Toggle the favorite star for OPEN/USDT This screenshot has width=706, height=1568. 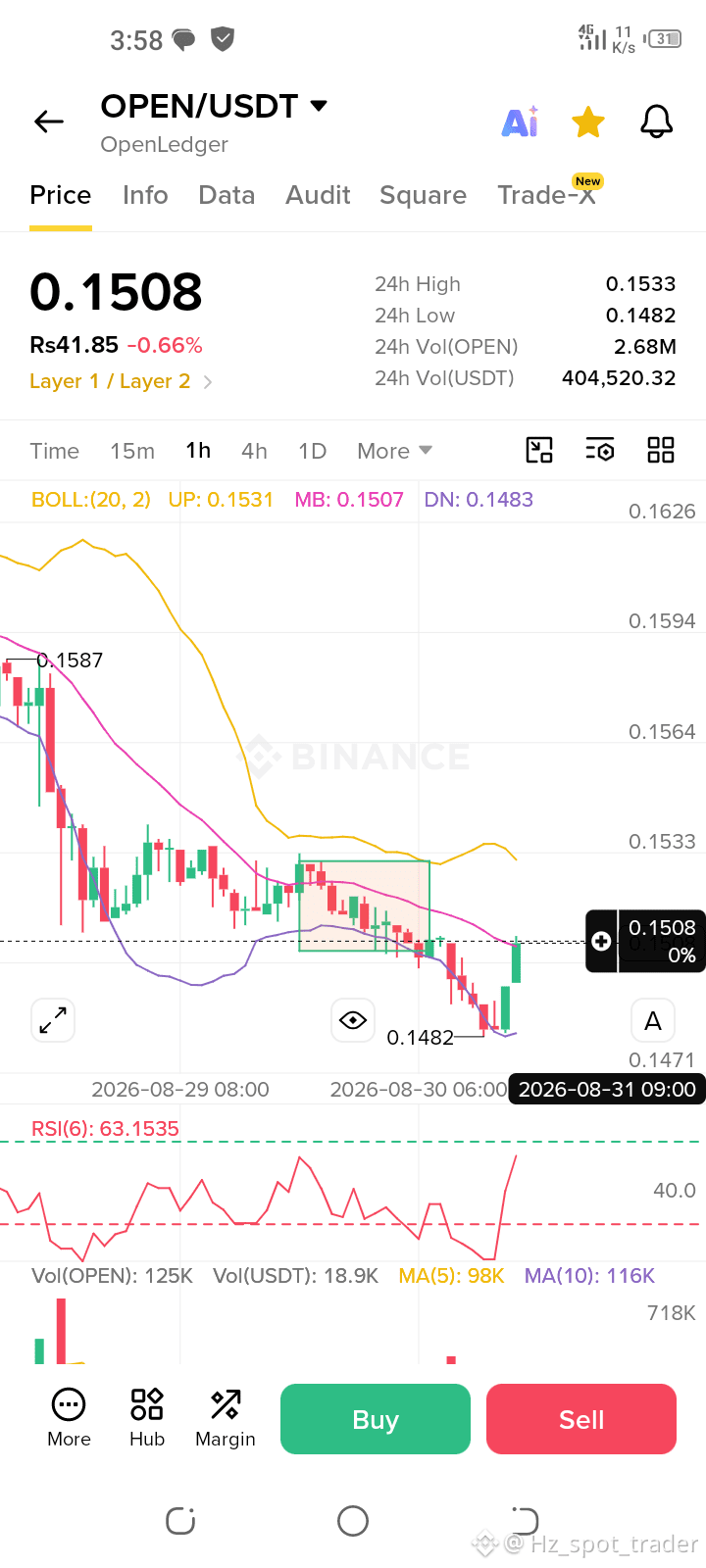click(x=587, y=122)
